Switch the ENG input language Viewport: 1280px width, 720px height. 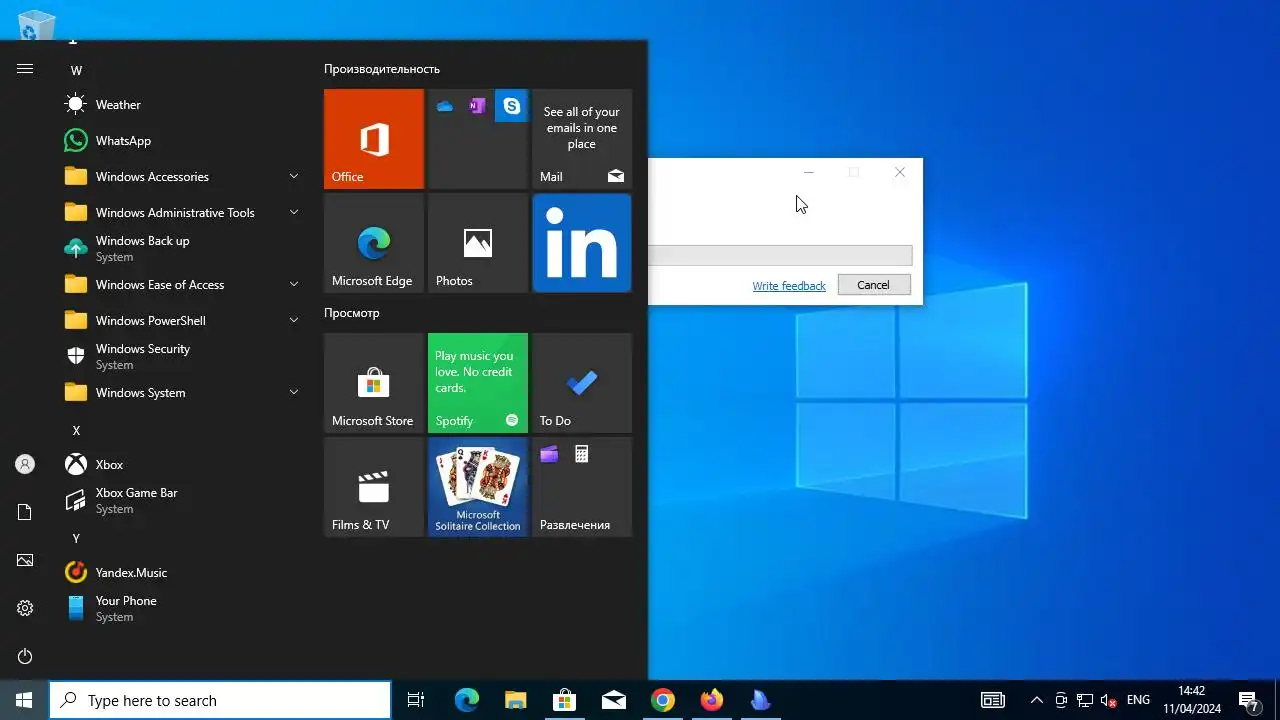(1138, 700)
